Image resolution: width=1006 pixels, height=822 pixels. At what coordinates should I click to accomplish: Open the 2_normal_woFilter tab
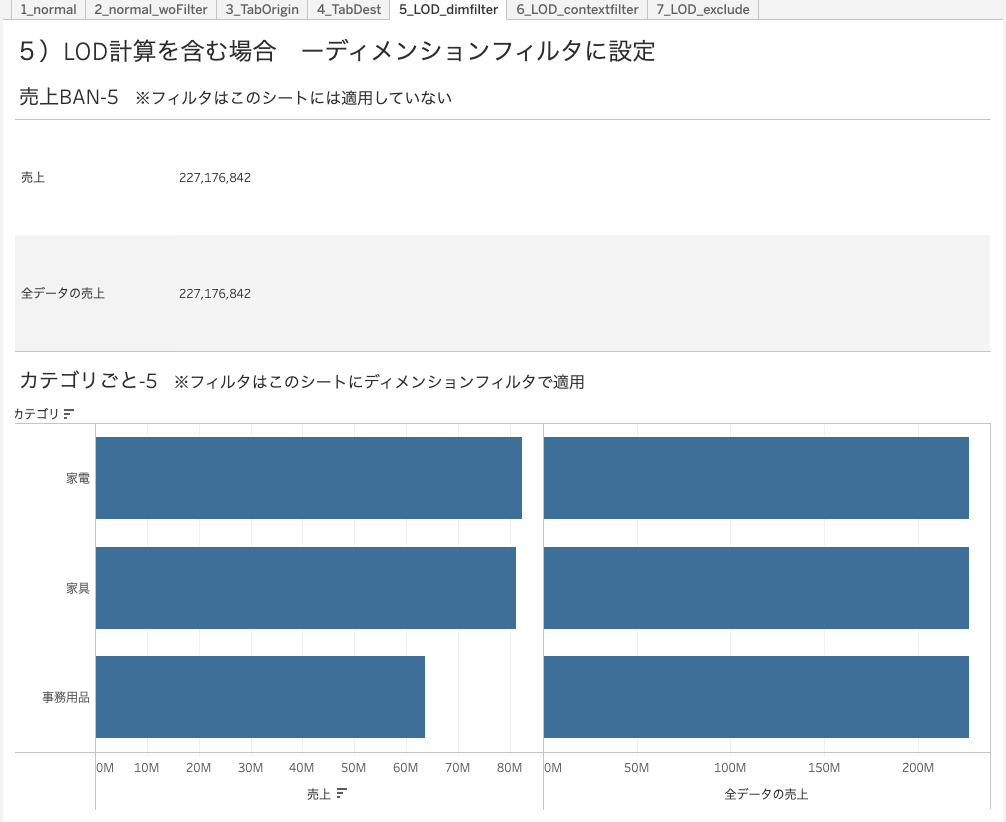tap(151, 10)
